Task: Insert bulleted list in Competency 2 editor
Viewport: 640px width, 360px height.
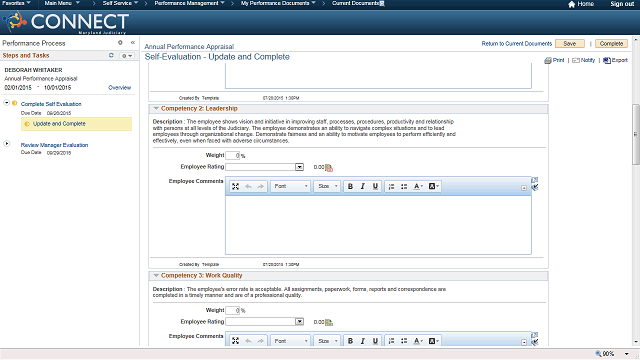Action: coord(404,187)
